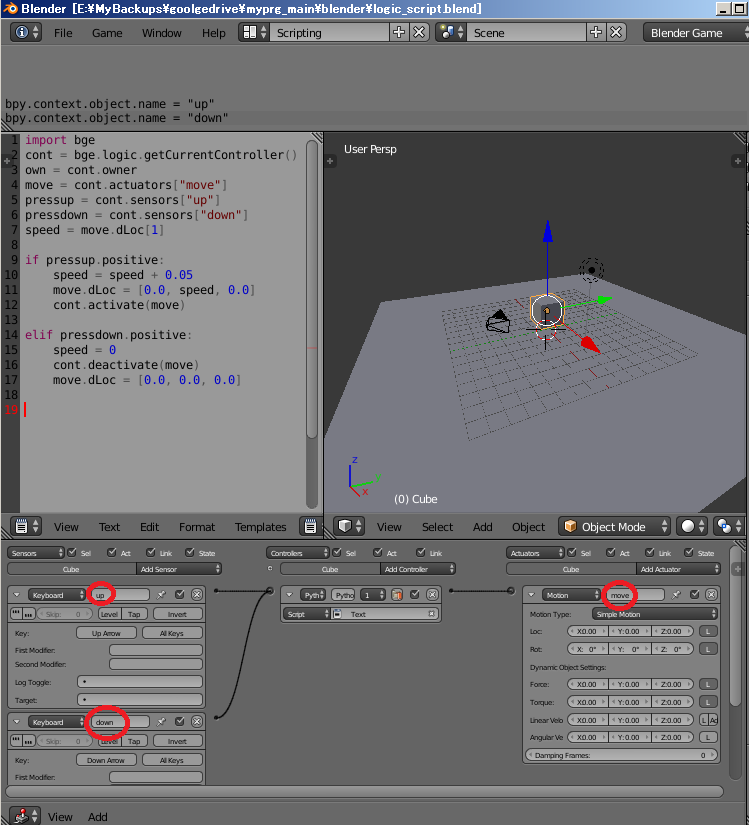Viewport: 749px width, 825px height.
Task: Toggle Sensors Act checkbox
Action: pyautogui.click(x=112, y=552)
